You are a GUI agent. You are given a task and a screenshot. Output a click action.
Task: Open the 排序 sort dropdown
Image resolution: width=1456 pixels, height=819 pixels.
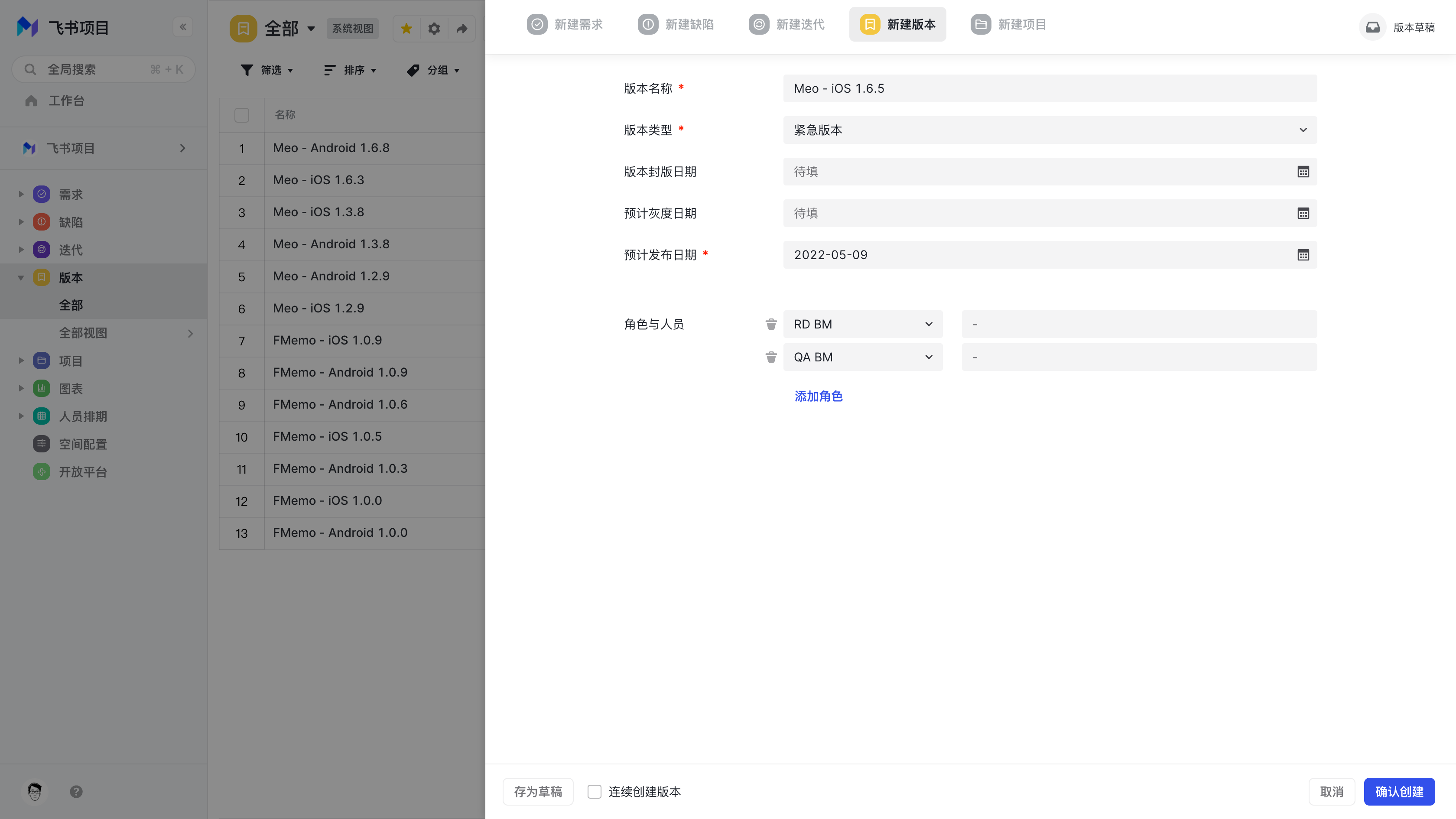point(350,70)
